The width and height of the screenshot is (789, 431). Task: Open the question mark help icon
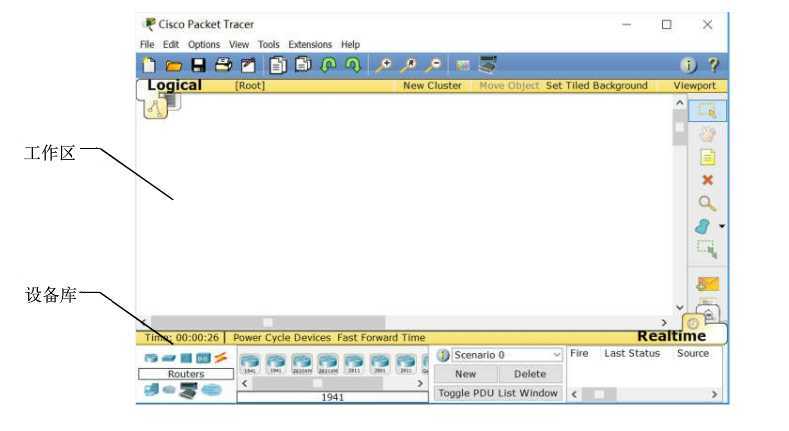tap(714, 65)
